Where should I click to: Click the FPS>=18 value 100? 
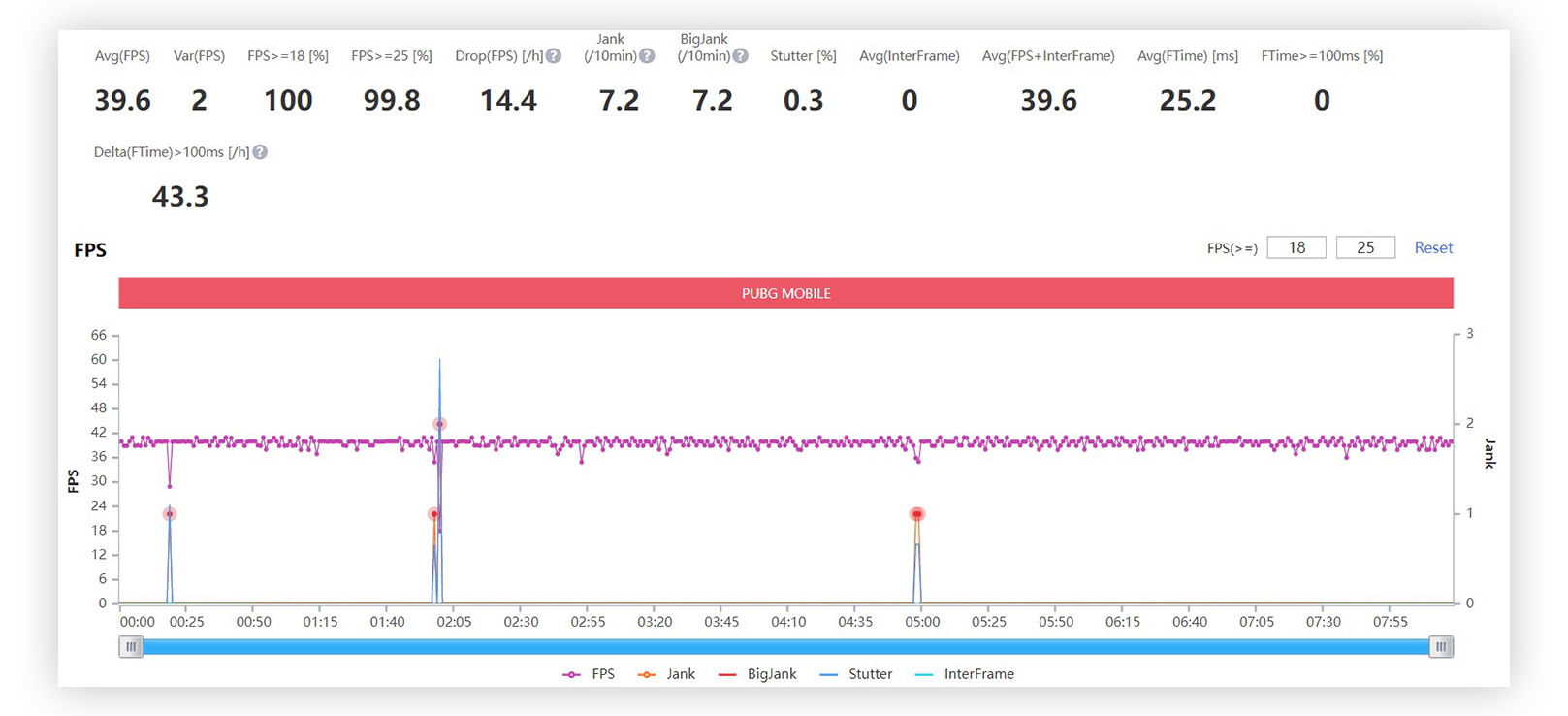[288, 100]
